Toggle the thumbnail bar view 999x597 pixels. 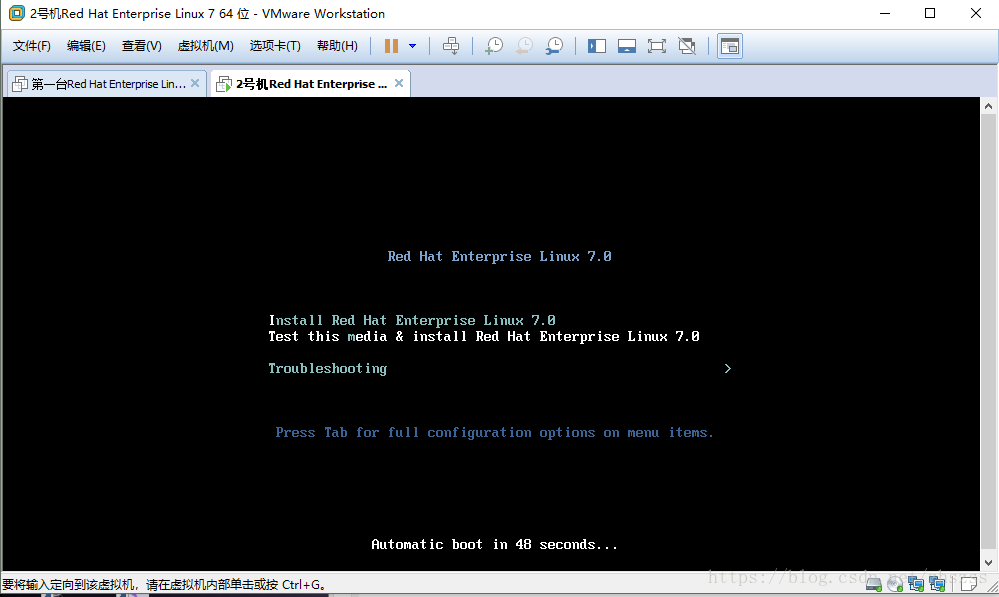[x=627, y=46]
